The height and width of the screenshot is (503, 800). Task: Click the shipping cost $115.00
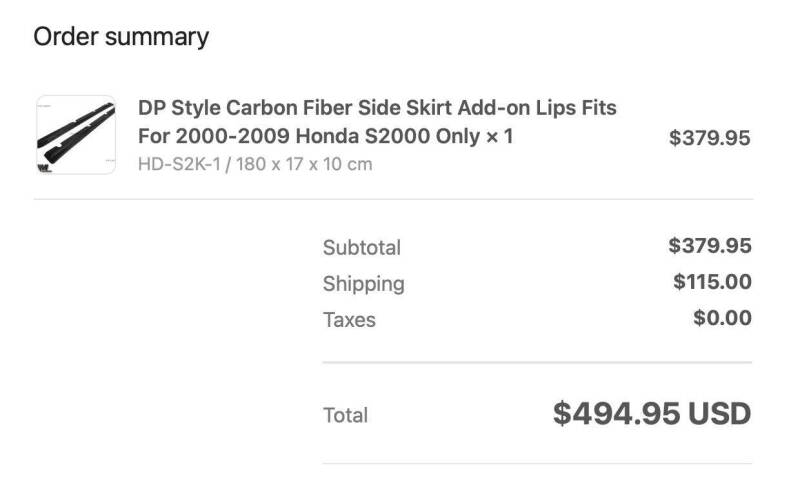tap(712, 282)
